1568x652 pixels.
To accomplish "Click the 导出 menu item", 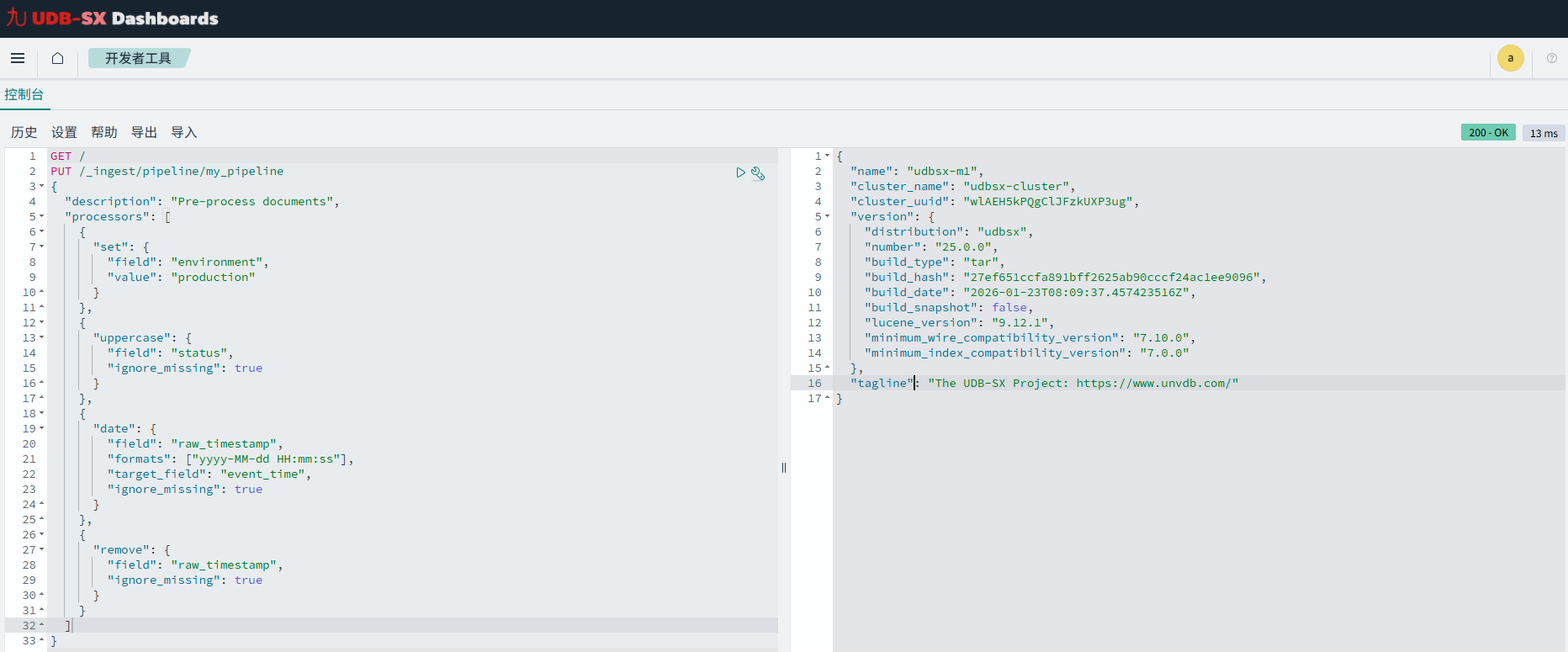I will click(x=144, y=132).
